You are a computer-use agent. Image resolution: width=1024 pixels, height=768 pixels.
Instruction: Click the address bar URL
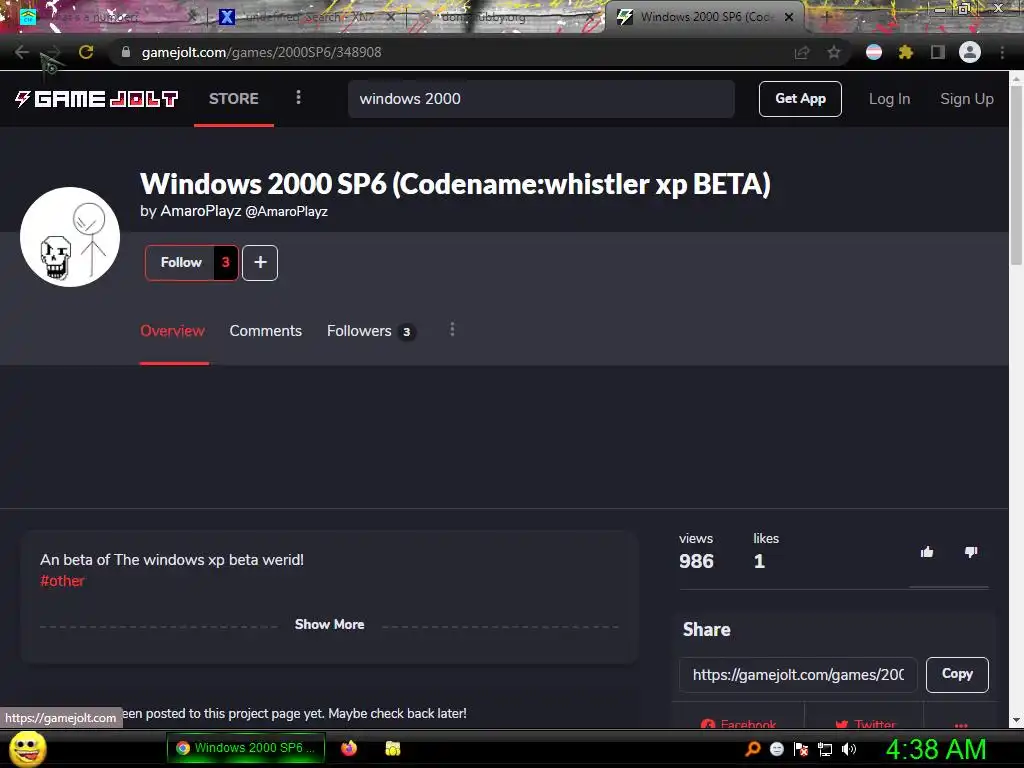click(x=261, y=52)
